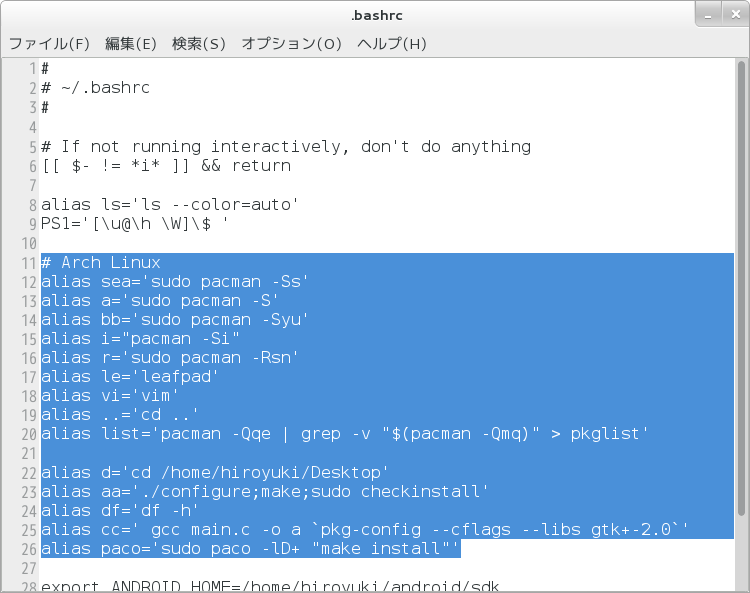This screenshot has width=750, height=593.
Task: Click the alias ls='ls --color=auto' line
Action: pyautogui.click(x=170, y=205)
